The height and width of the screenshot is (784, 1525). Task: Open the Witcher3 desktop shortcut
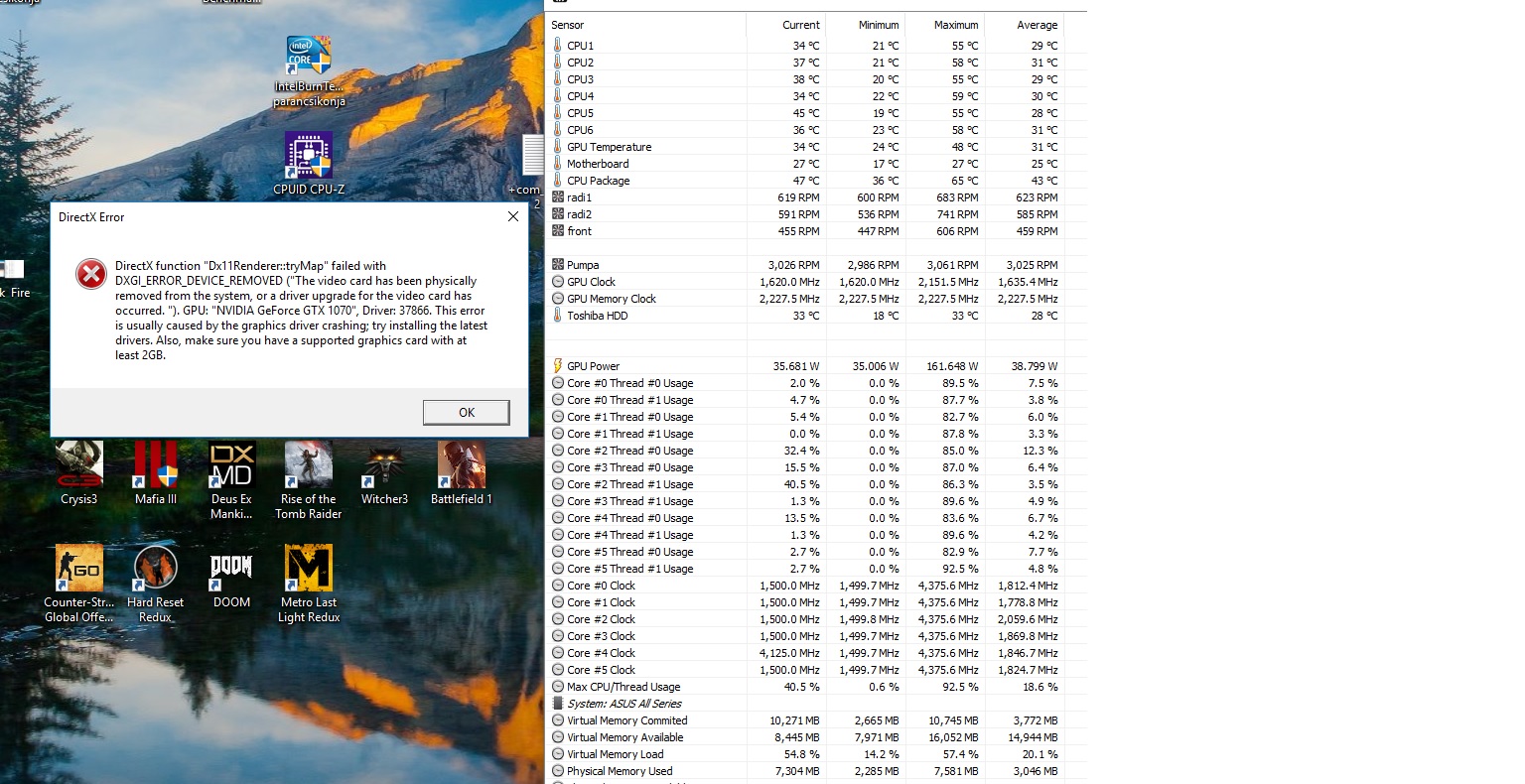click(x=384, y=474)
